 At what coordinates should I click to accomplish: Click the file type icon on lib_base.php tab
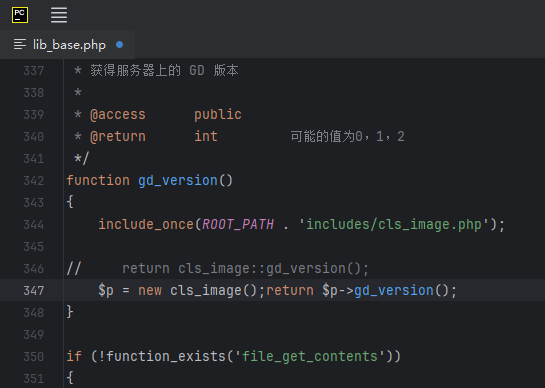20,45
